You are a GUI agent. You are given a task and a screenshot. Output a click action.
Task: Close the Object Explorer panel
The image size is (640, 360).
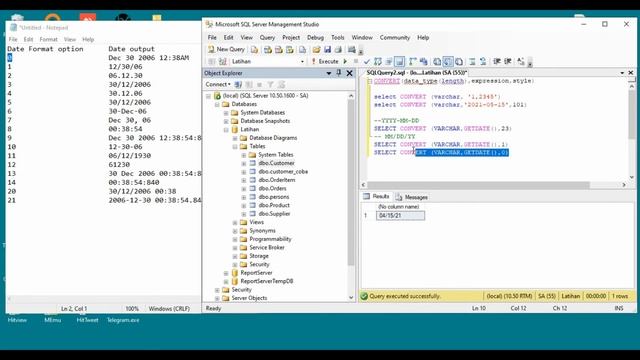349,73
